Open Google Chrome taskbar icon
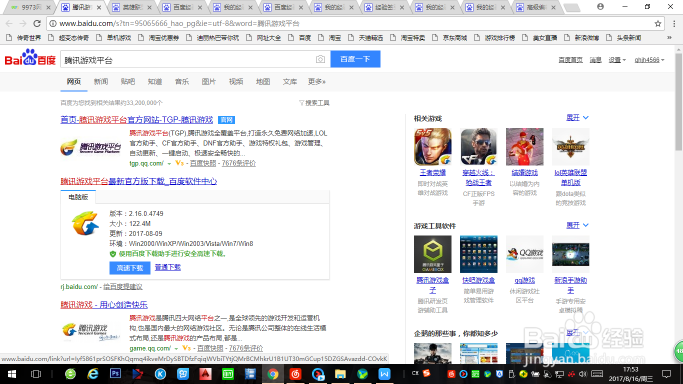This screenshot has width=683, height=384. pos(273,374)
